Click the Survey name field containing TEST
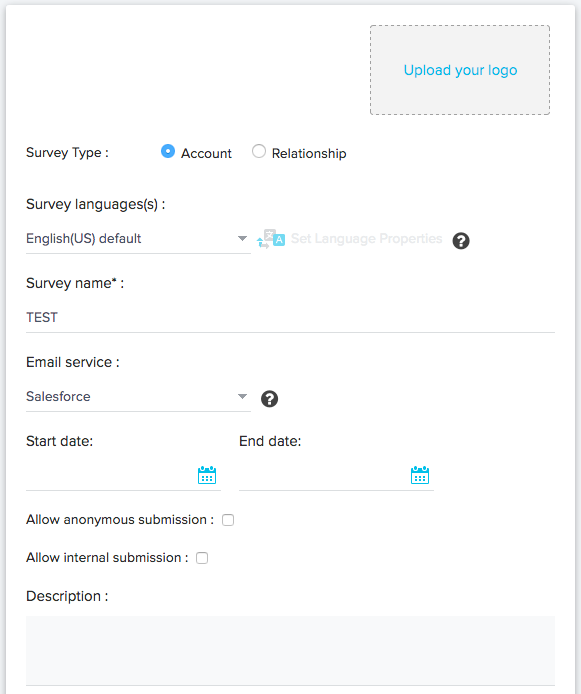This screenshot has height=694, width=581. pos(290,318)
